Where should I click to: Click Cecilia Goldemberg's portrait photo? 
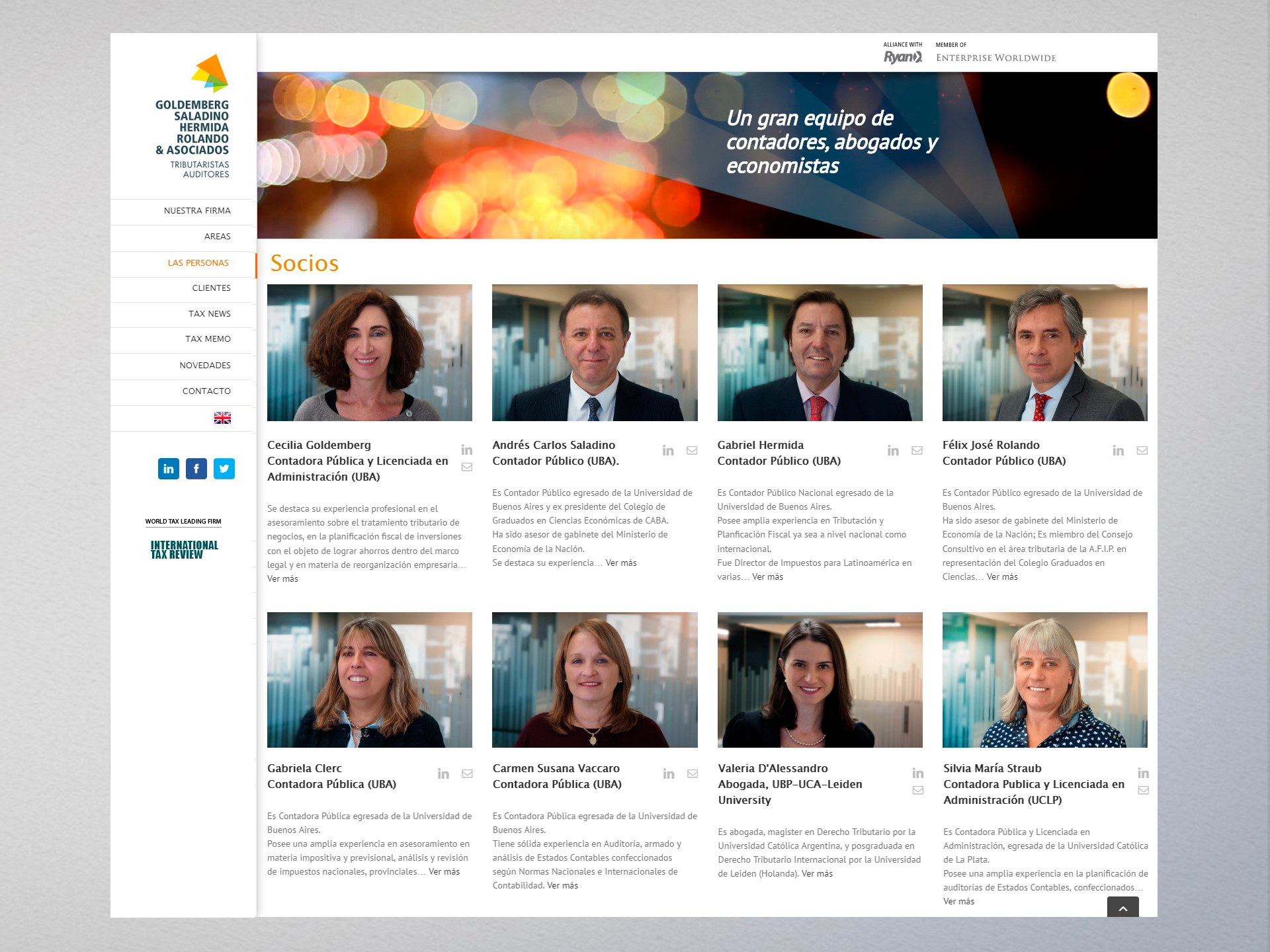[x=370, y=352]
